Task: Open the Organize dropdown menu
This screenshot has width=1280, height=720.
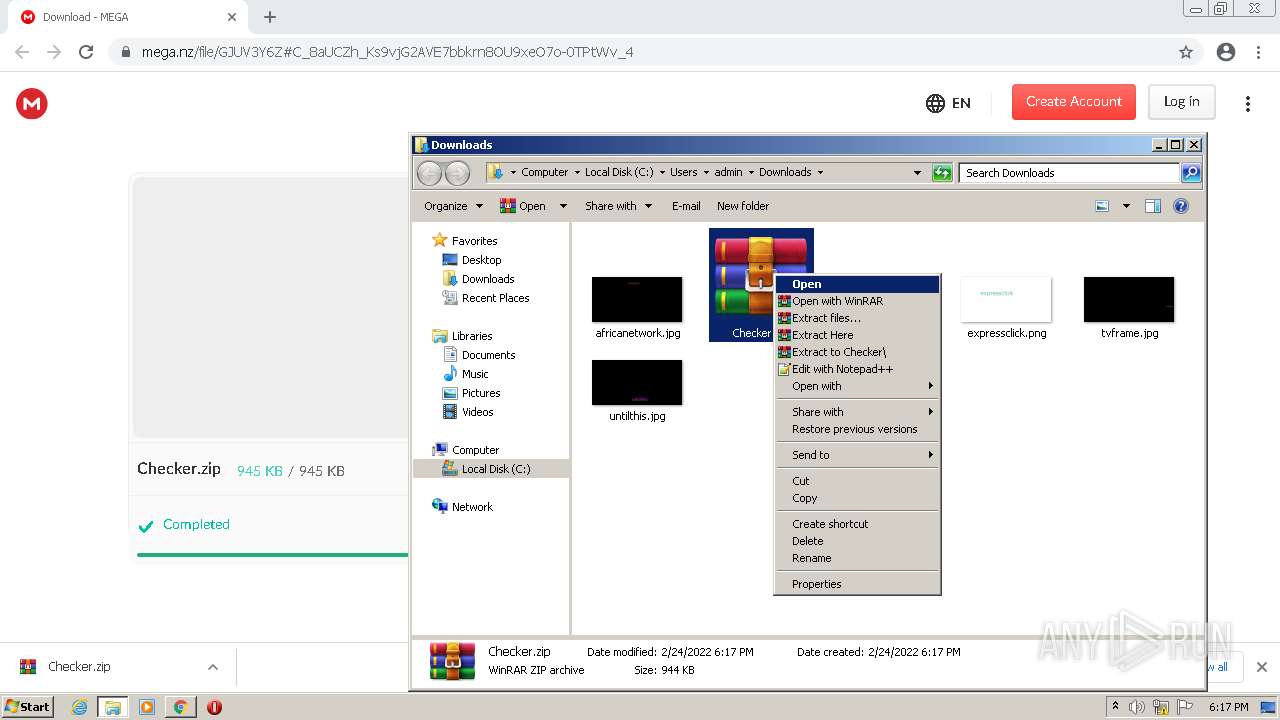Action: tap(453, 206)
